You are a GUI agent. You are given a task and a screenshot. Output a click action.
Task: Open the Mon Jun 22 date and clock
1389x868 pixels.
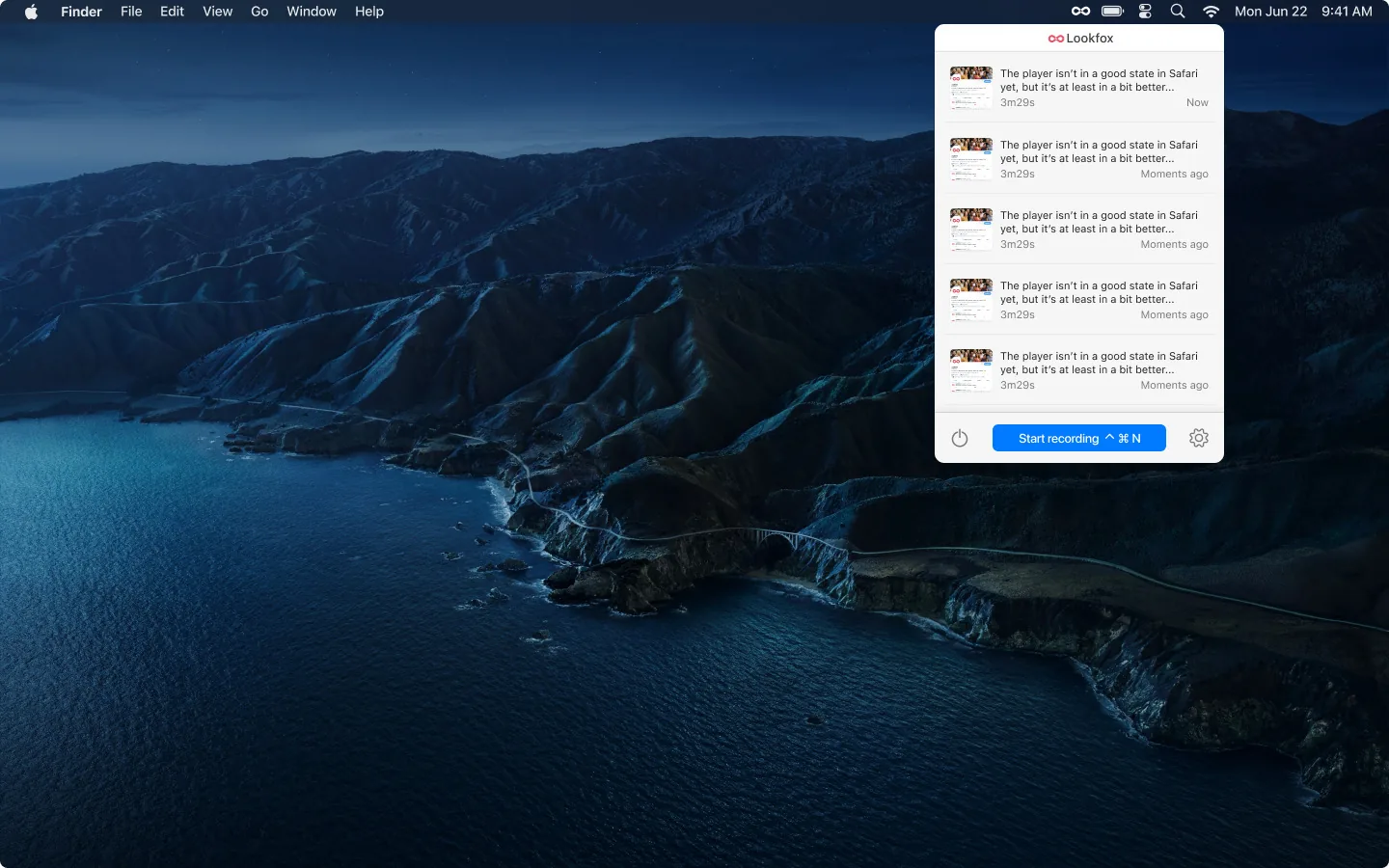(x=1303, y=12)
